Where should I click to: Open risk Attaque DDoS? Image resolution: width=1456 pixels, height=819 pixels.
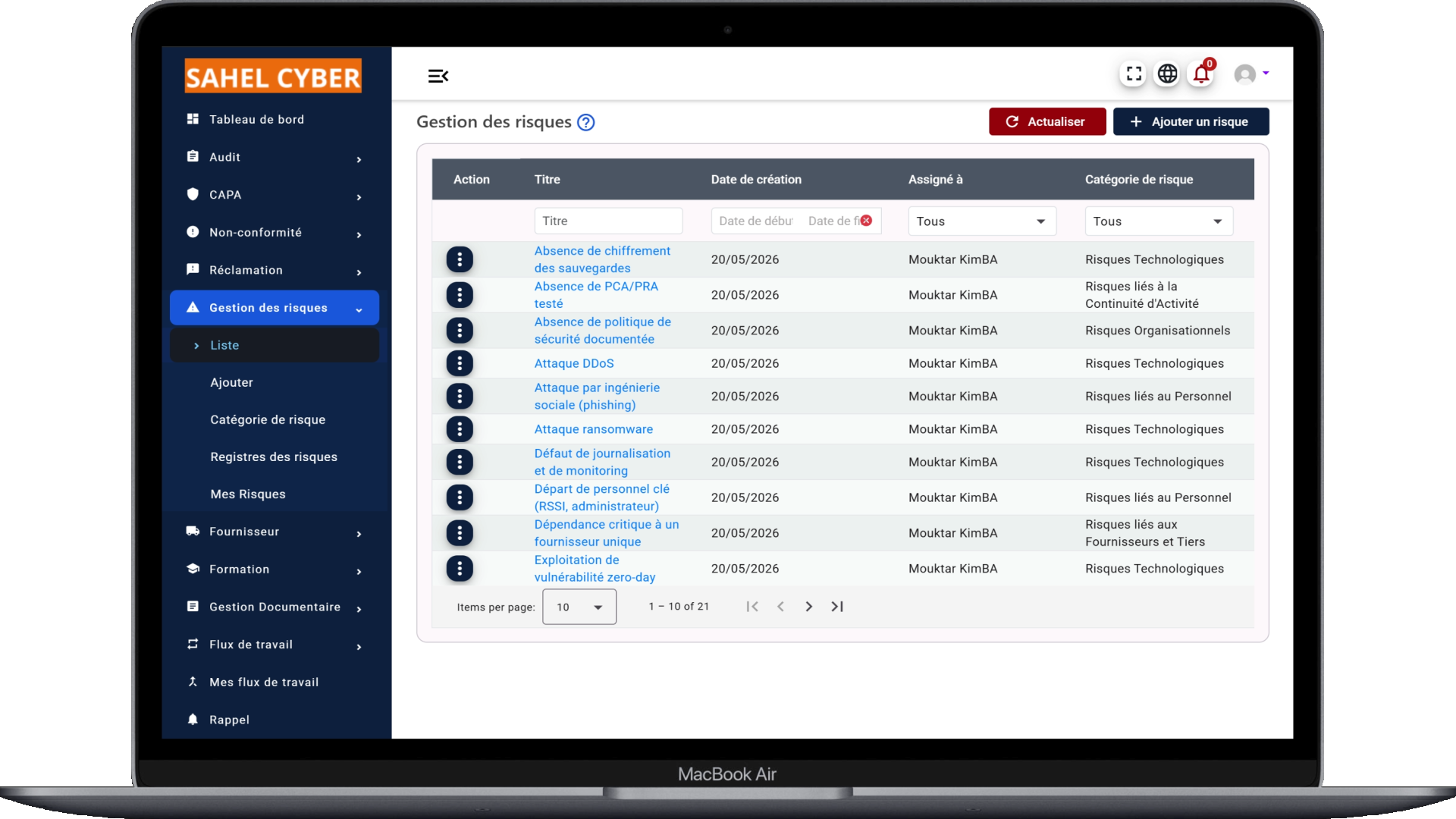click(x=574, y=363)
